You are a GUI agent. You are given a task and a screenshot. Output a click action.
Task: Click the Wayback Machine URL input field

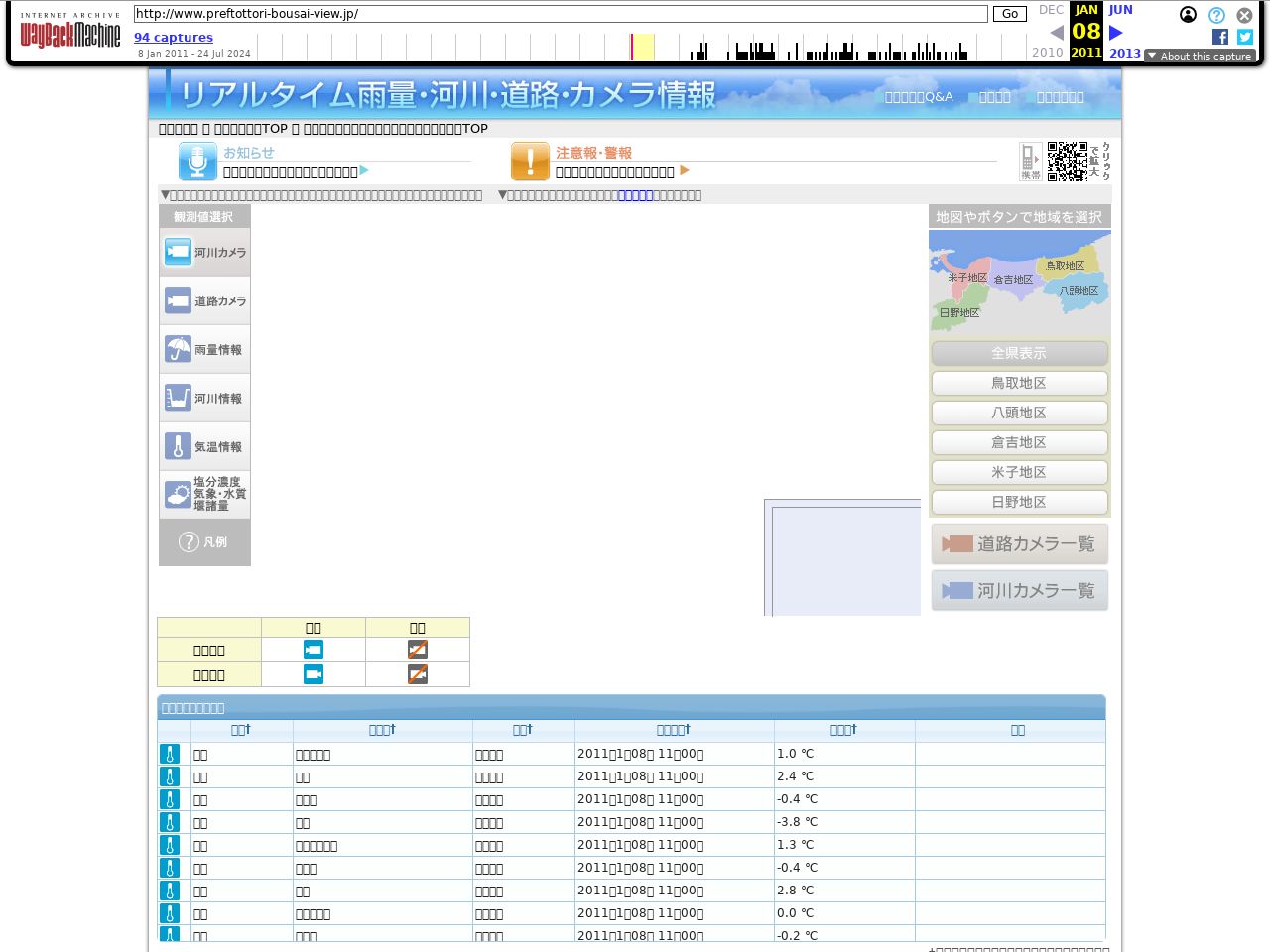click(561, 14)
